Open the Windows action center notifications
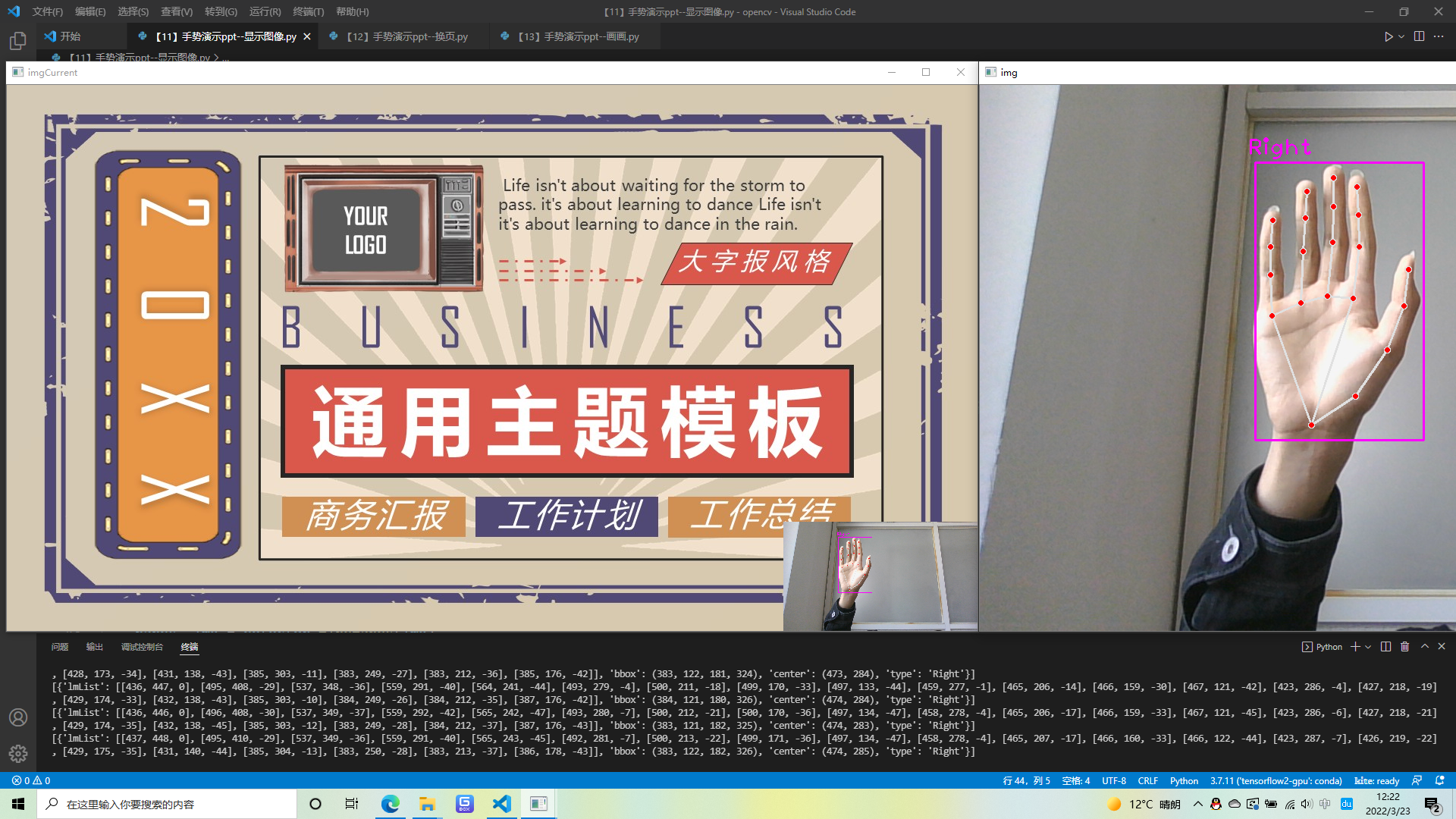The image size is (1456, 819). (x=1432, y=805)
